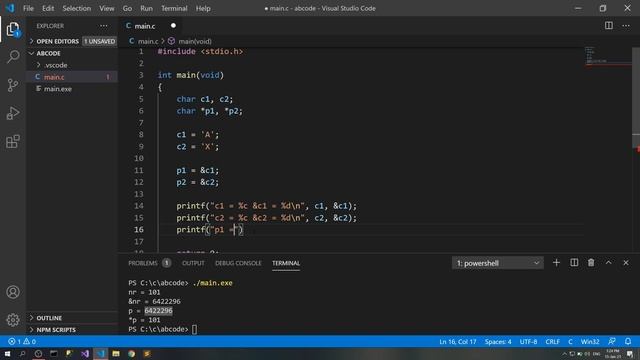Open Windows Start button
The height and width of the screenshot is (360, 640).
click(x=7, y=353)
